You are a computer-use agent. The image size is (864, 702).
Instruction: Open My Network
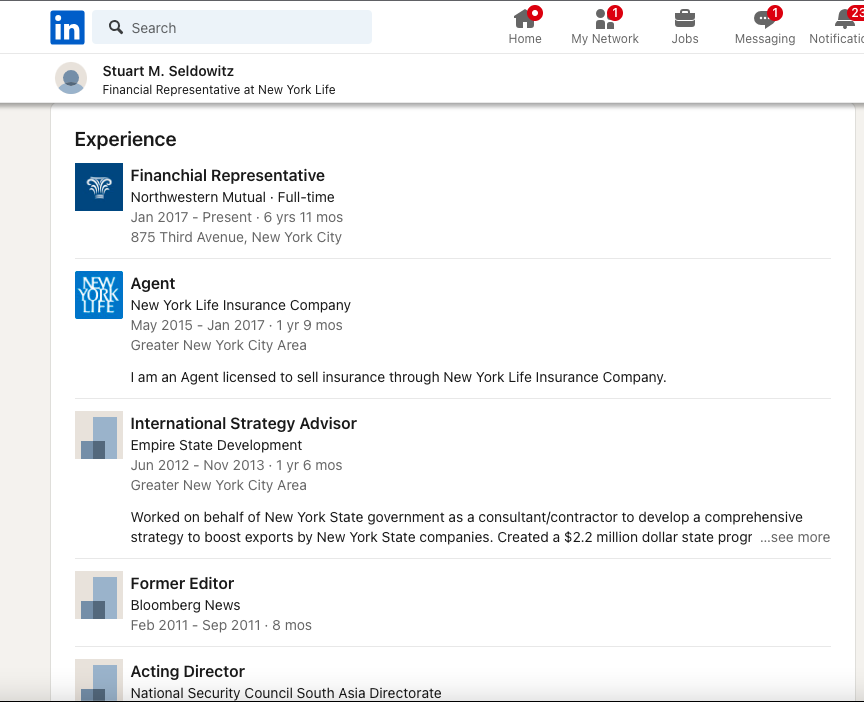(x=604, y=26)
